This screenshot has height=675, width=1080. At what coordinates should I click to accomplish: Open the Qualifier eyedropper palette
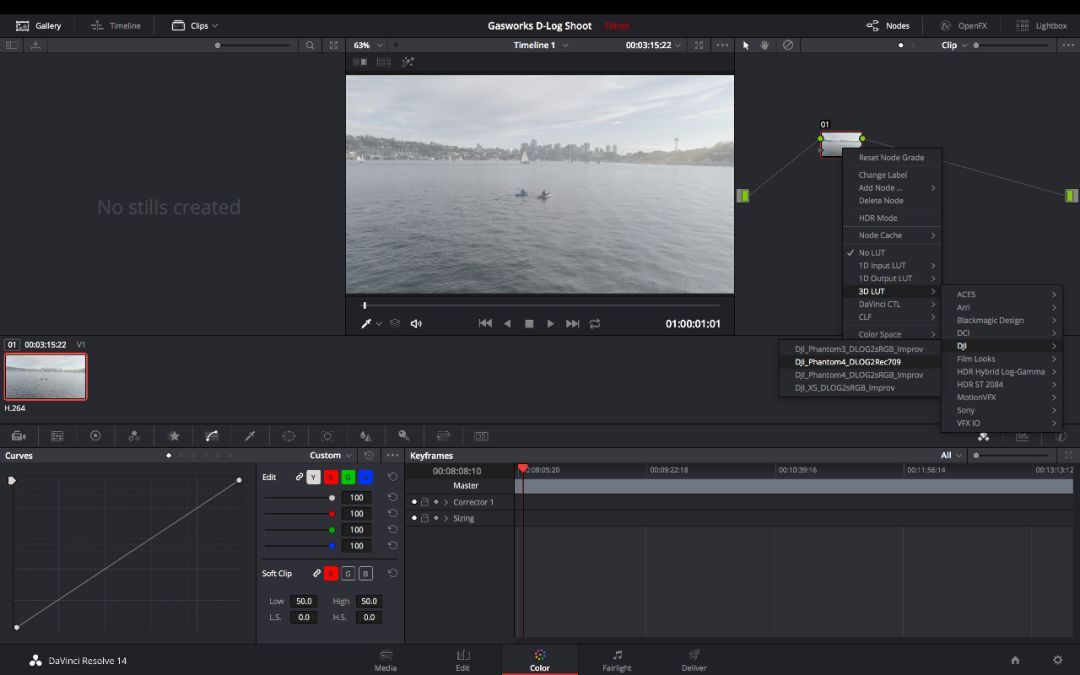(x=250, y=436)
